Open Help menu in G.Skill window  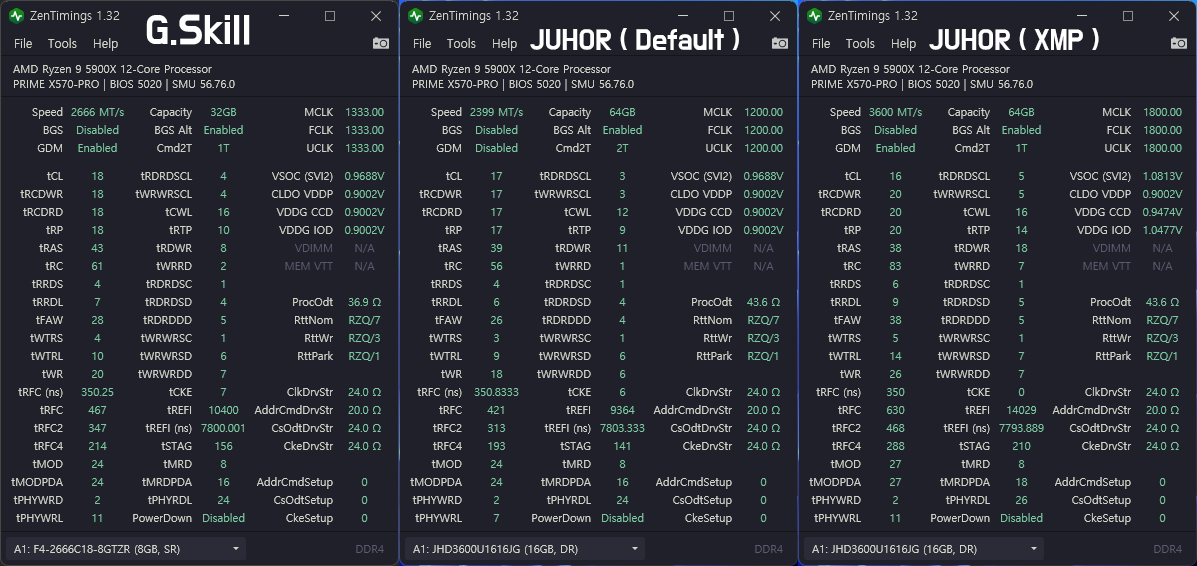(x=105, y=44)
